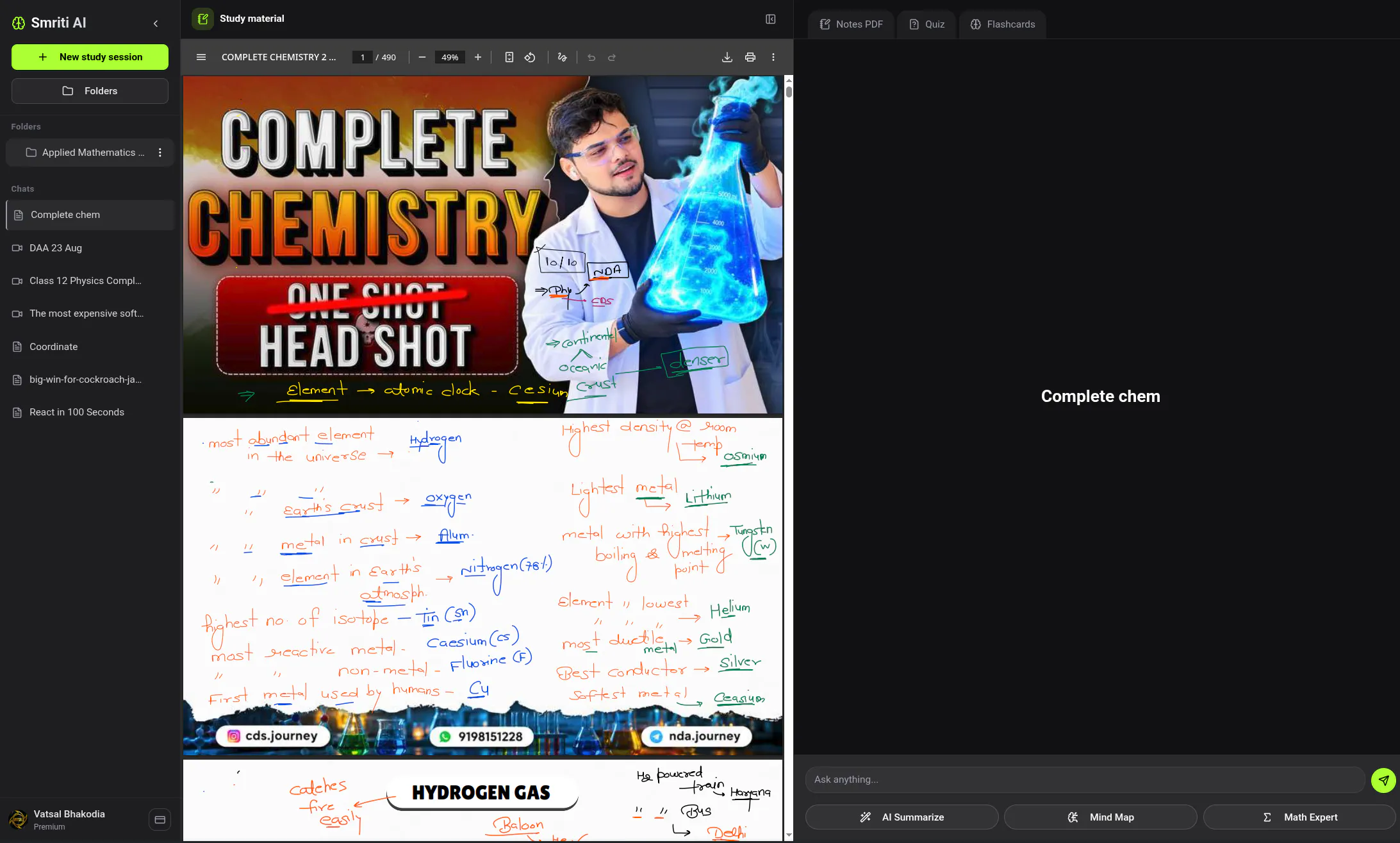The height and width of the screenshot is (843, 1400).
Task: Open the Folders button
Action: pos(90,91)
